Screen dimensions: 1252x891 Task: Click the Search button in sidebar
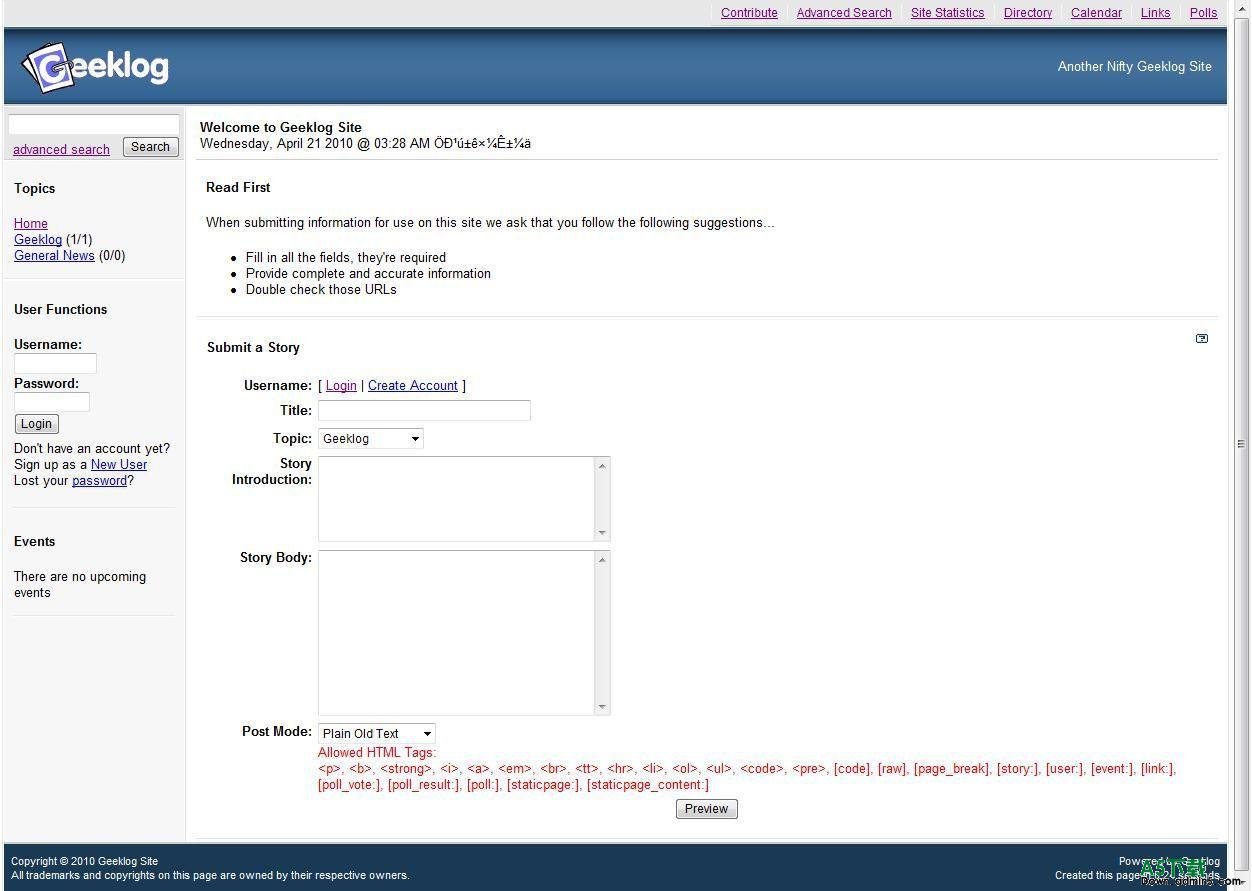point(150,147)
